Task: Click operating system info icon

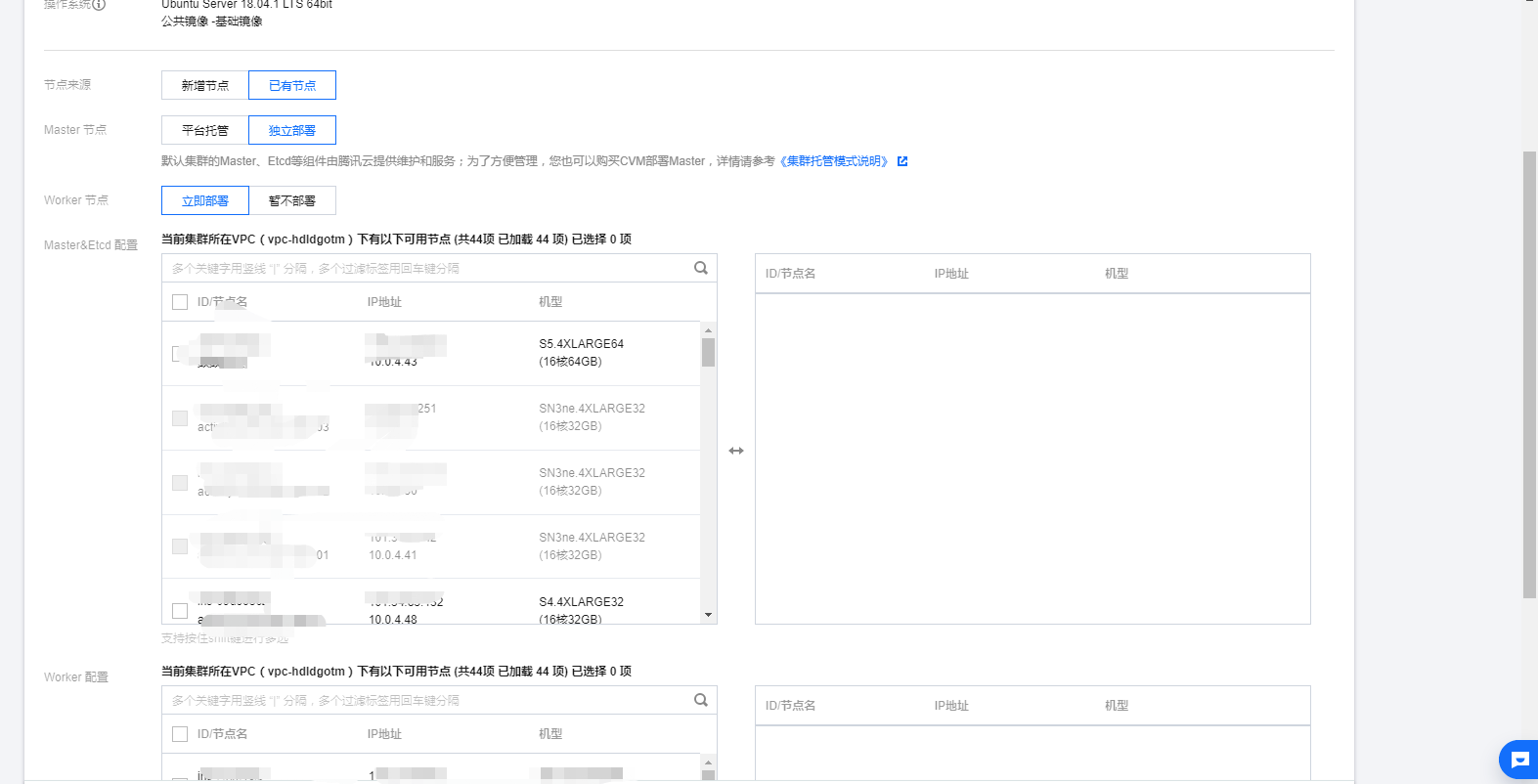Action: pyautogui.click(x=99, y=4)
